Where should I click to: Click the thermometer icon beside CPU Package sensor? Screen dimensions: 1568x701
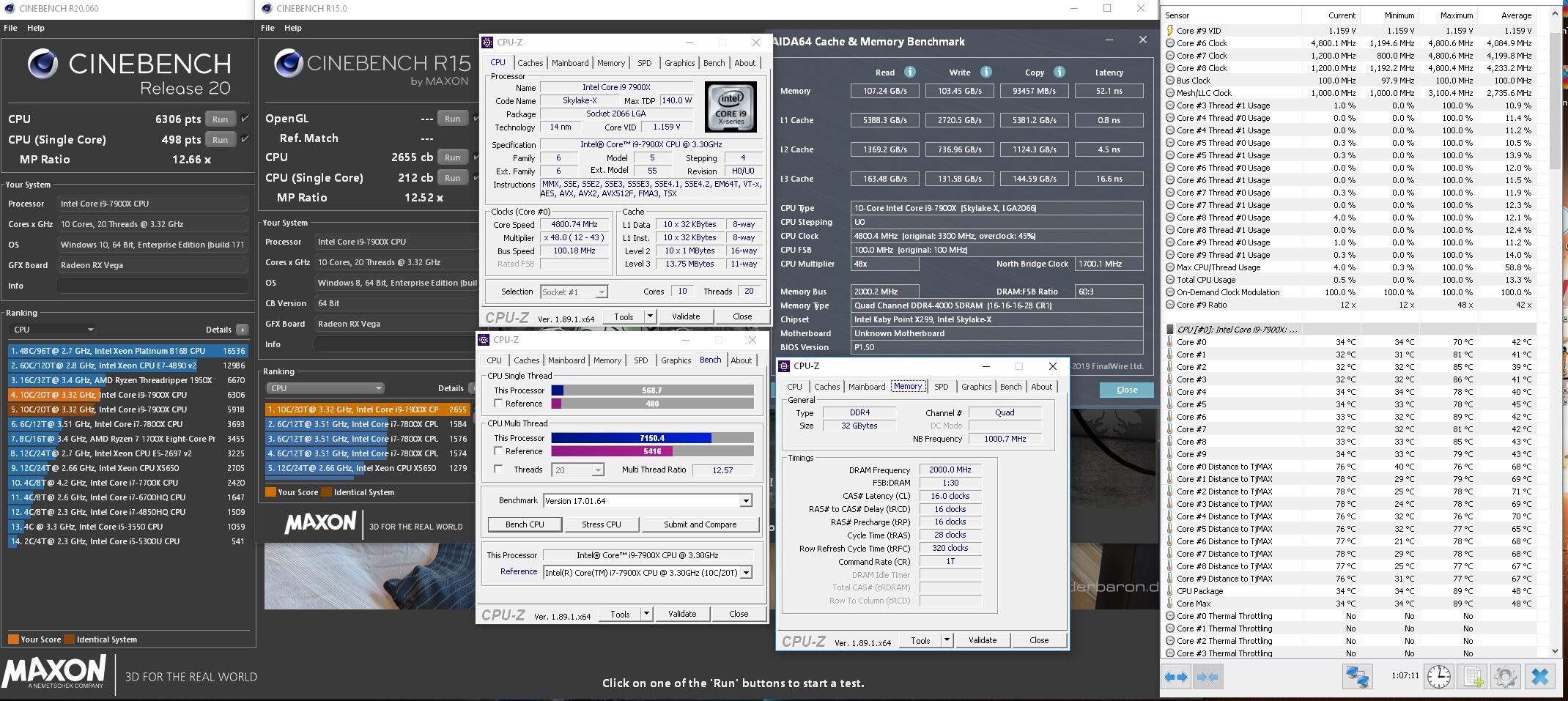coord(1170,591)
